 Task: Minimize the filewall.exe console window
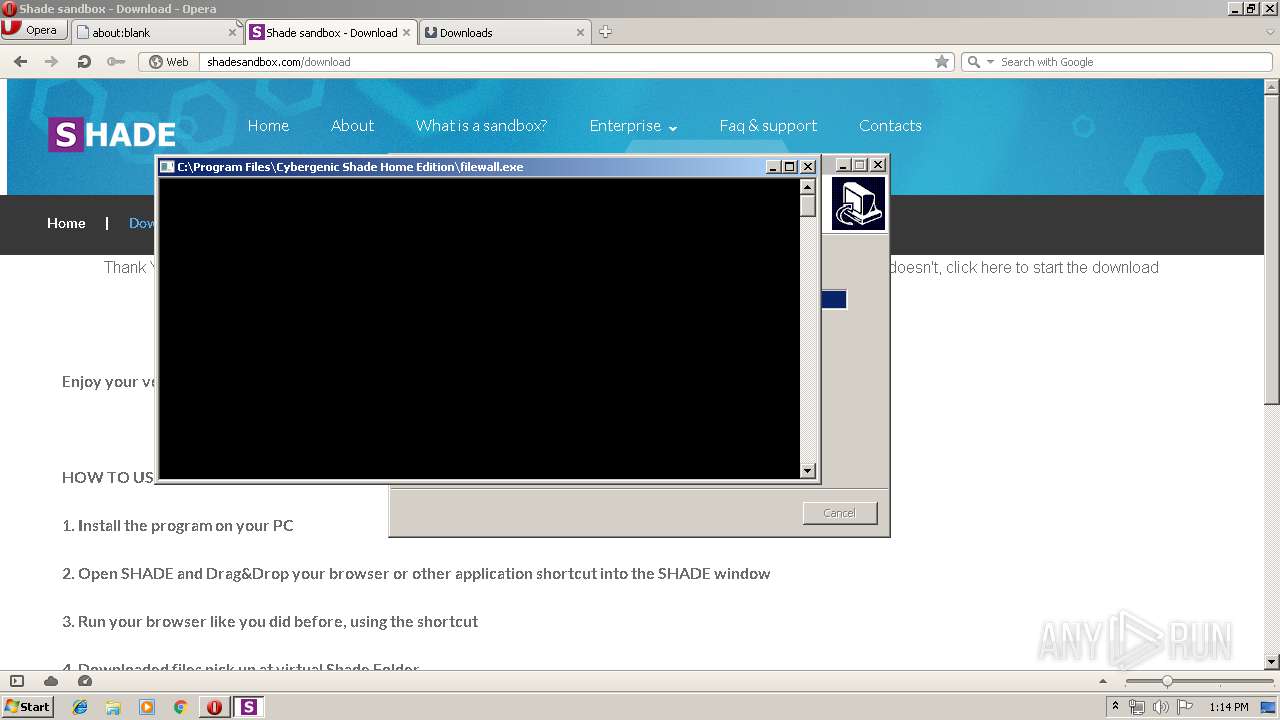click(x=773, y=167)
